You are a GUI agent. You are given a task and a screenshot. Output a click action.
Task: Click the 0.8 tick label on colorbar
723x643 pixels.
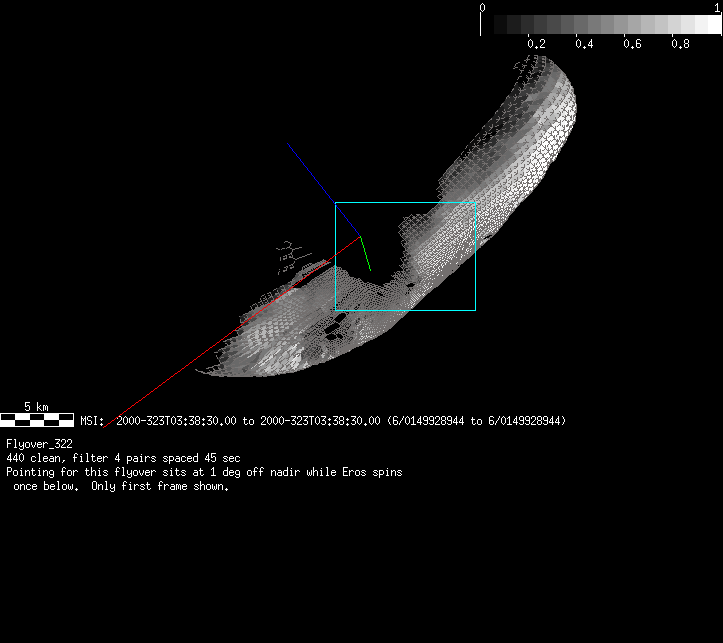pyautogui.click(x=680, y=44)
